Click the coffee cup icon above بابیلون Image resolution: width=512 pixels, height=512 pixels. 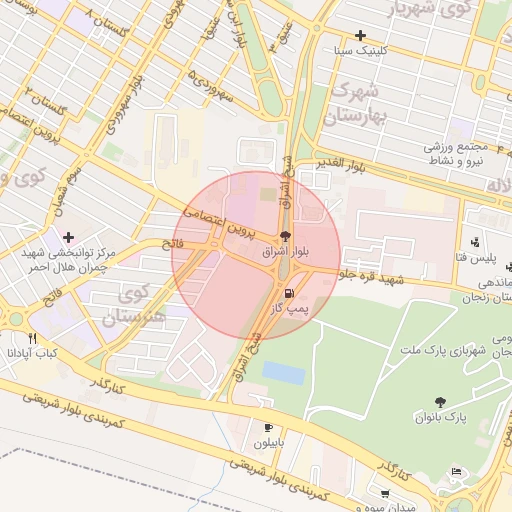[268, 428]
